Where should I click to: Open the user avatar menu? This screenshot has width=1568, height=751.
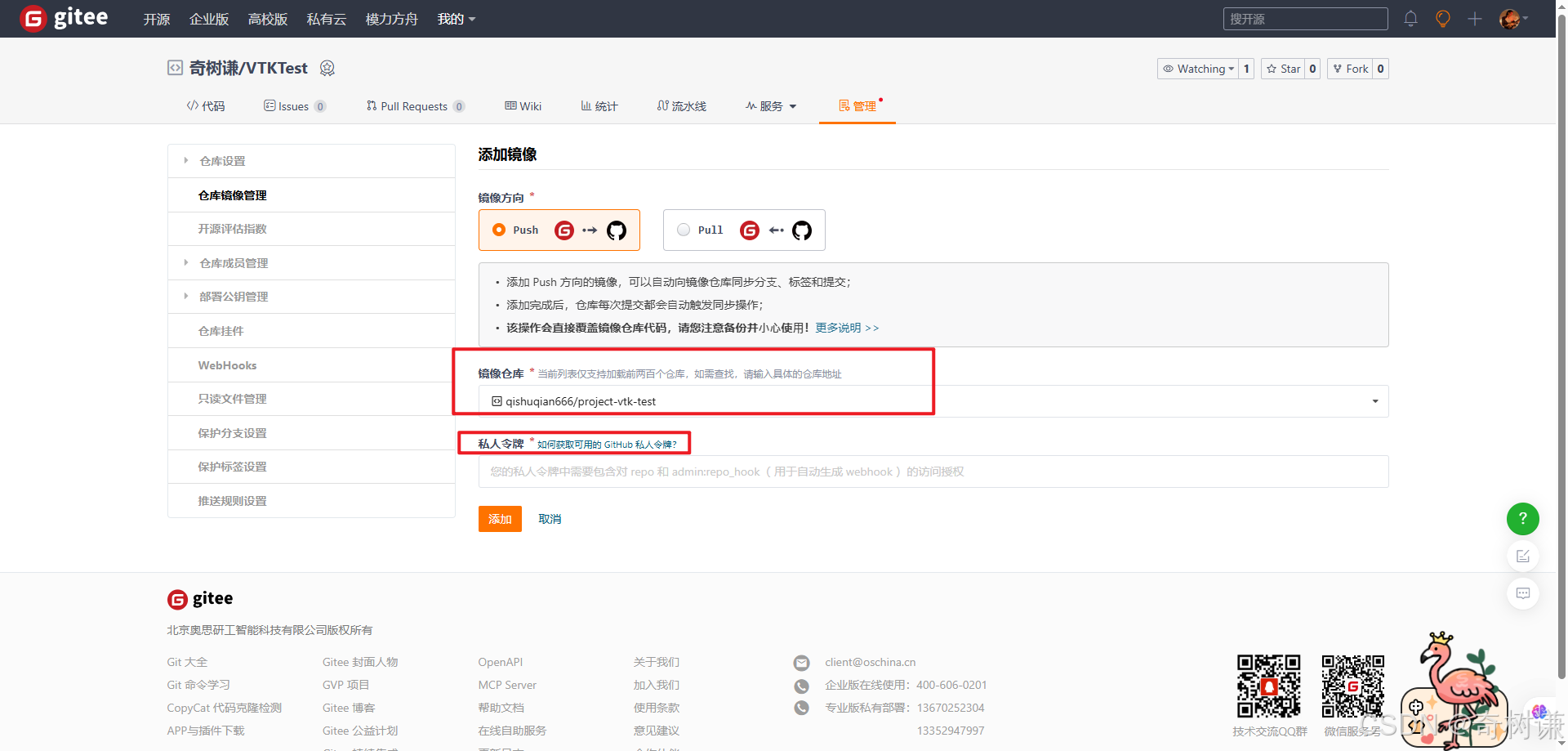point(1513,19)
